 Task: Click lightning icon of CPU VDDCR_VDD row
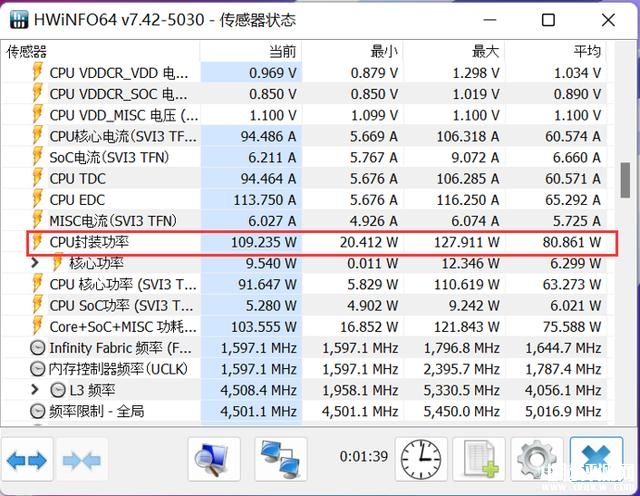[38, 72]
